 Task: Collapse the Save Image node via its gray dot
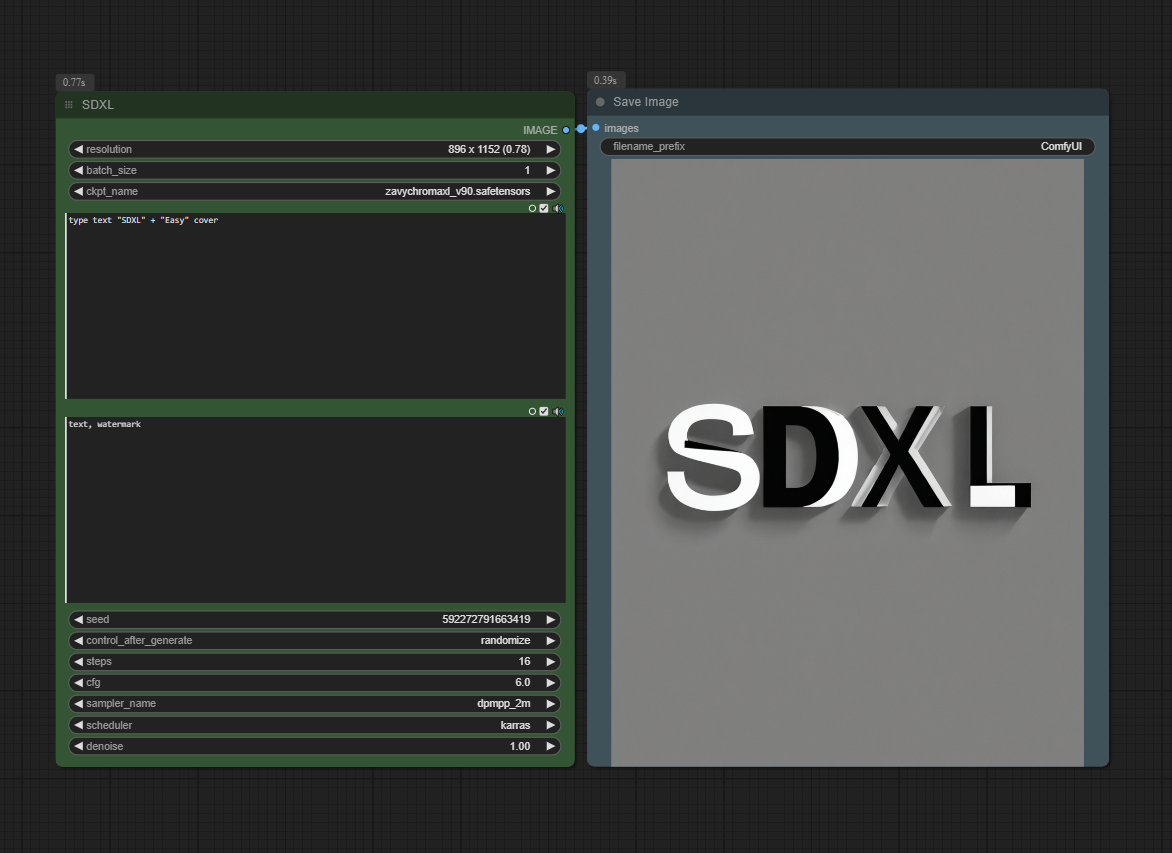tap(600, 102)
